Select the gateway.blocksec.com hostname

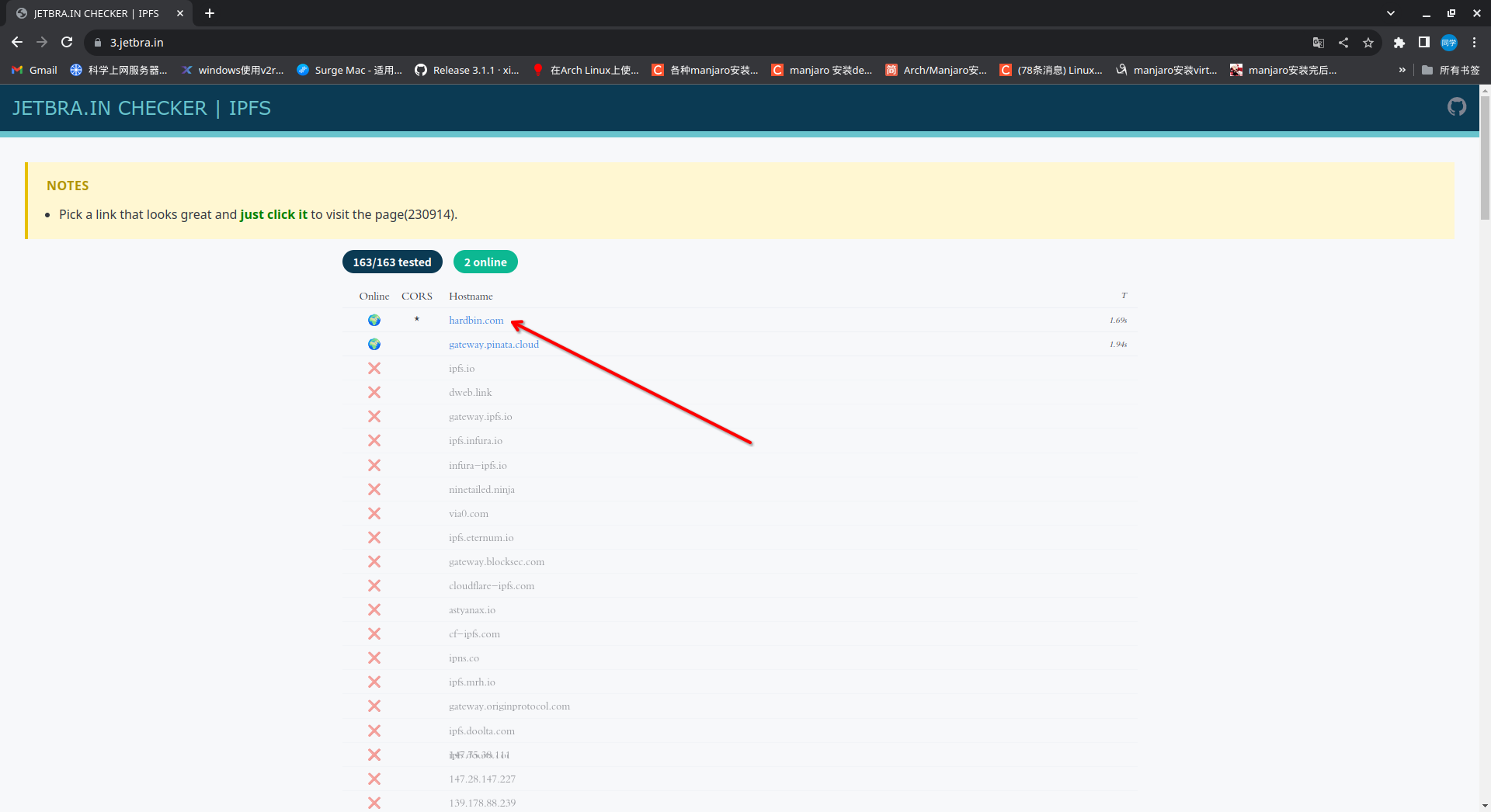496,561
